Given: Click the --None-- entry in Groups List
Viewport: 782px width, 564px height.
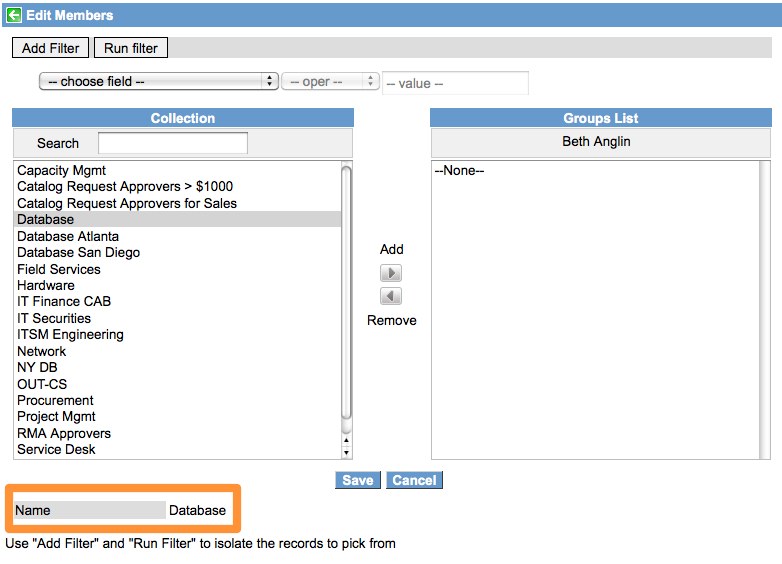Looking at the screenshot, I should pos(459,170).
